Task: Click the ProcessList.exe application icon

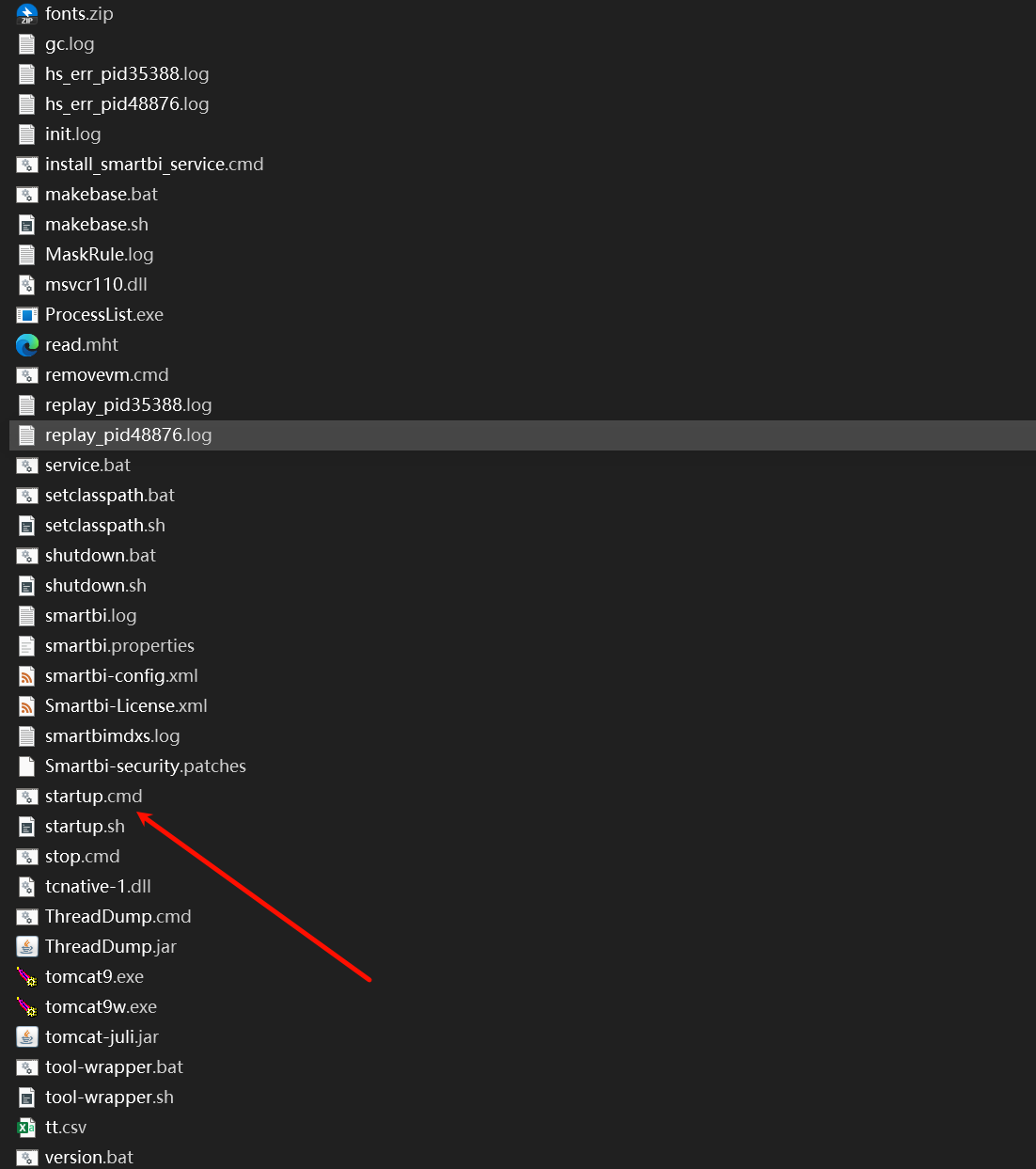Action: coord(27,315)
